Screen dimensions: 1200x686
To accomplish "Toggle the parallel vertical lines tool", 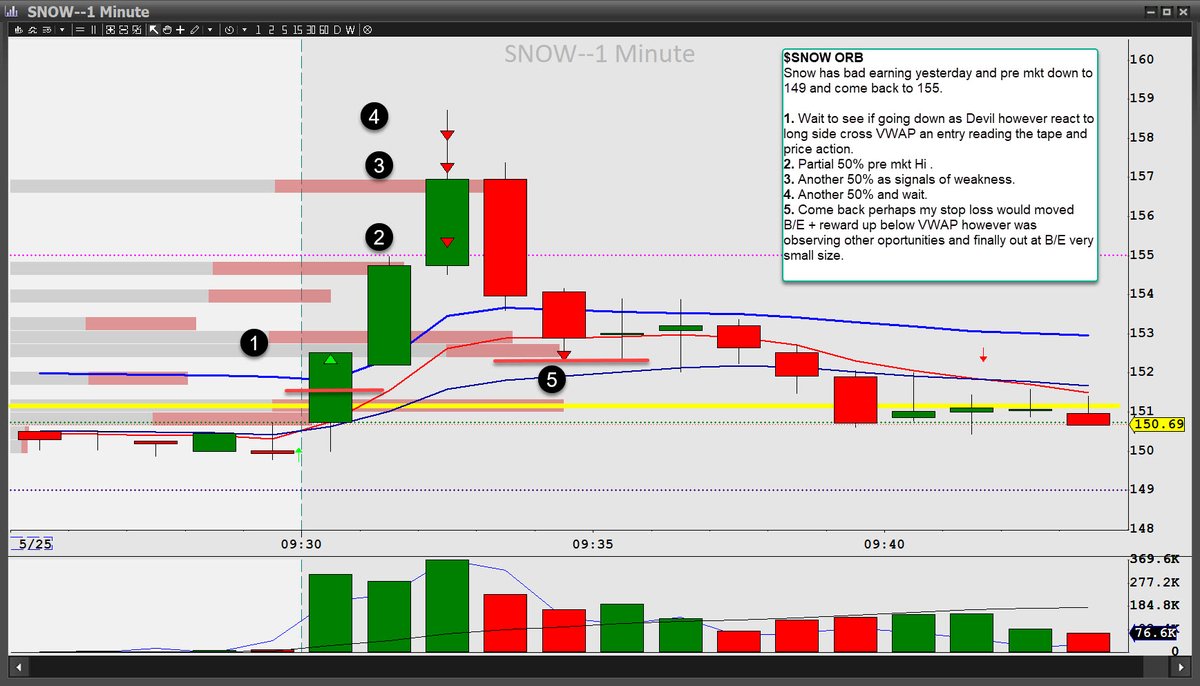I will (x=95, y=30).
